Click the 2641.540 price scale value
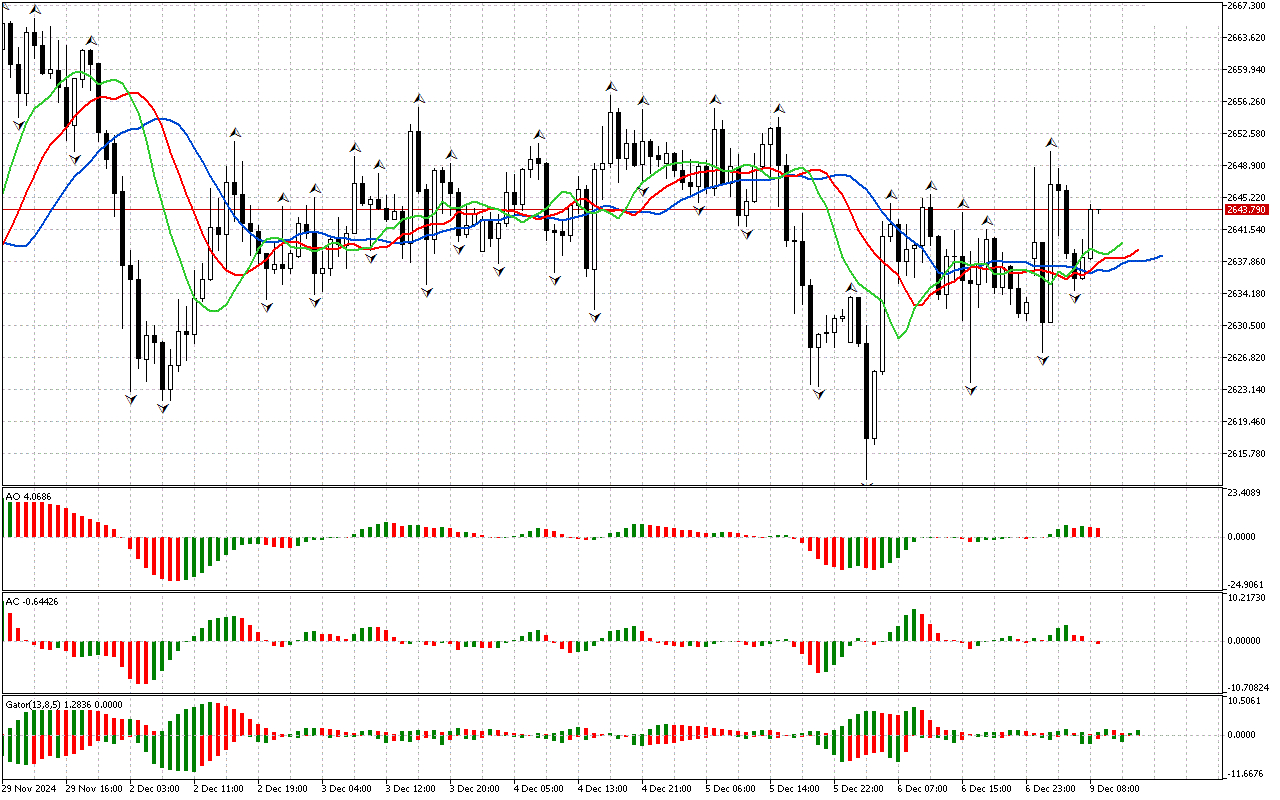Viewport: 1280px width, 800px height. (1246, 229)
